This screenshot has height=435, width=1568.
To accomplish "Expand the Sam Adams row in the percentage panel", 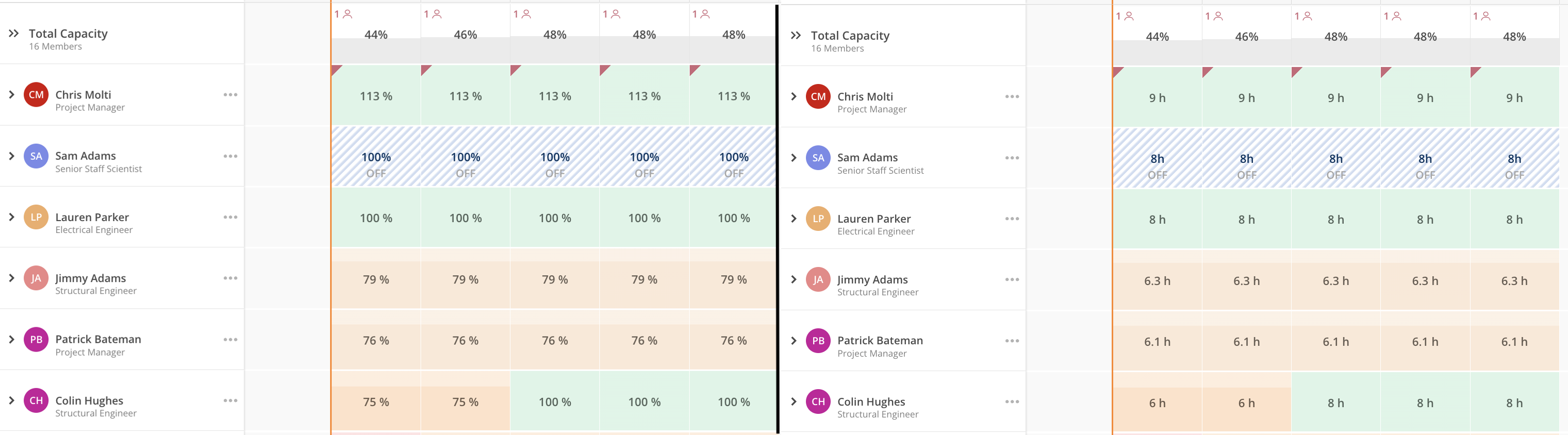I will 11,156.
